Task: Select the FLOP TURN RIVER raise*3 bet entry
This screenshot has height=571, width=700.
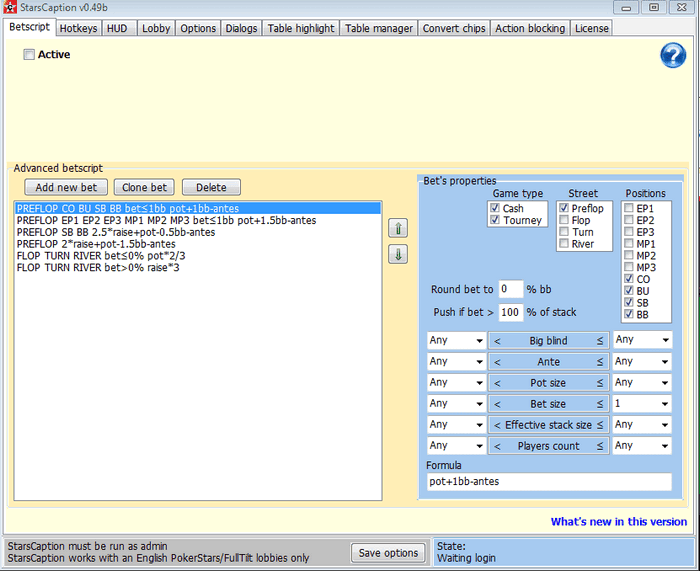Action: pos(98,268)
